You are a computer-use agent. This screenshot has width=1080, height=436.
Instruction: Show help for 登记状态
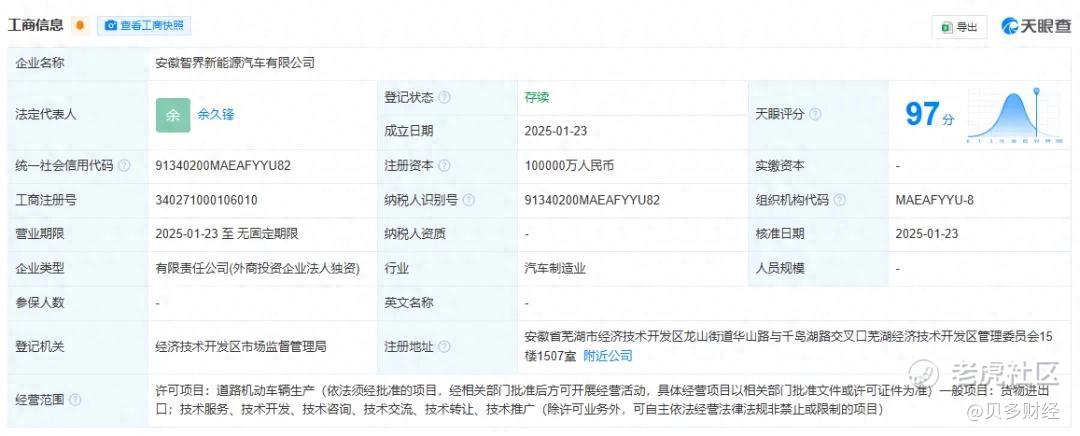click(x=444, y=98)
